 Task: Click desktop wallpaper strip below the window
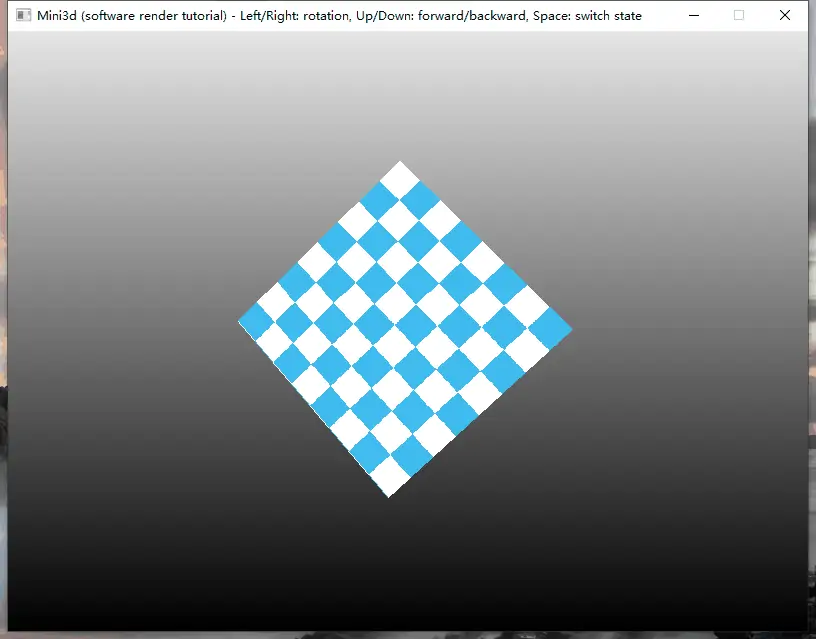[x=400, y=635]
